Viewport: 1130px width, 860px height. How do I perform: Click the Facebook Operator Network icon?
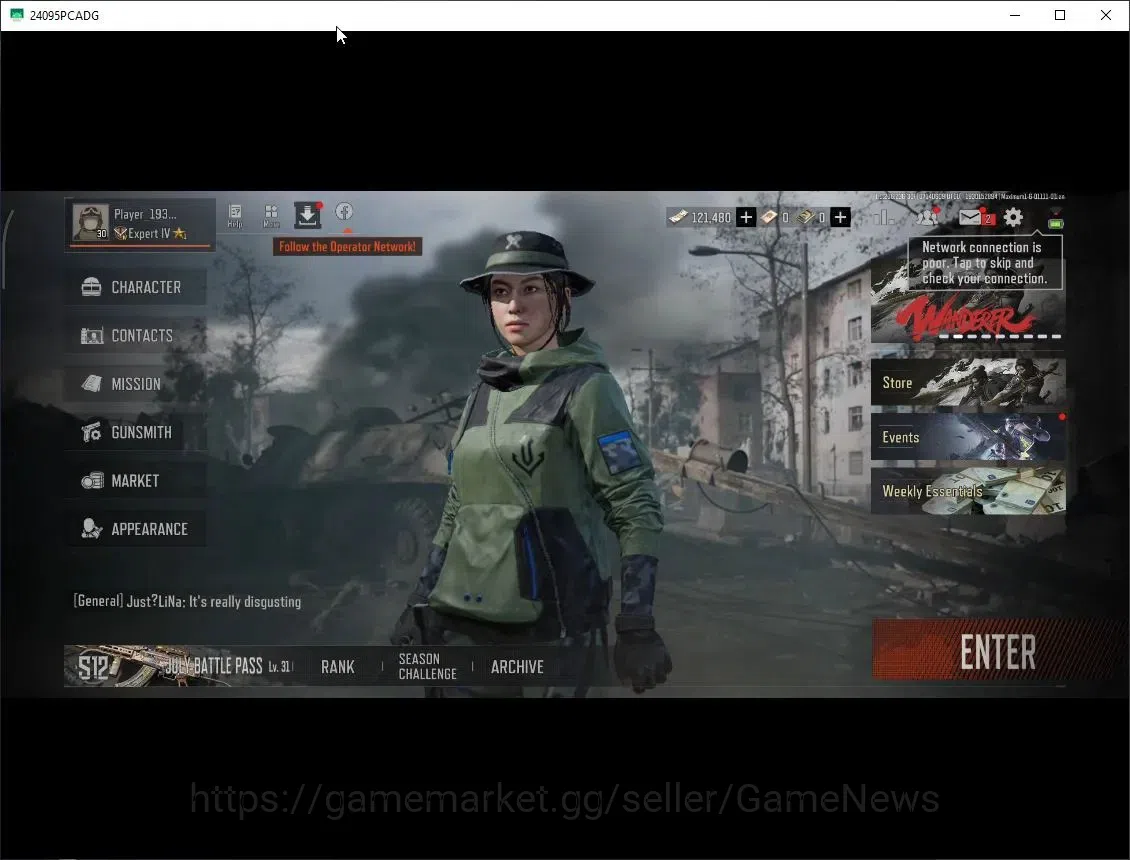[344, 212]
